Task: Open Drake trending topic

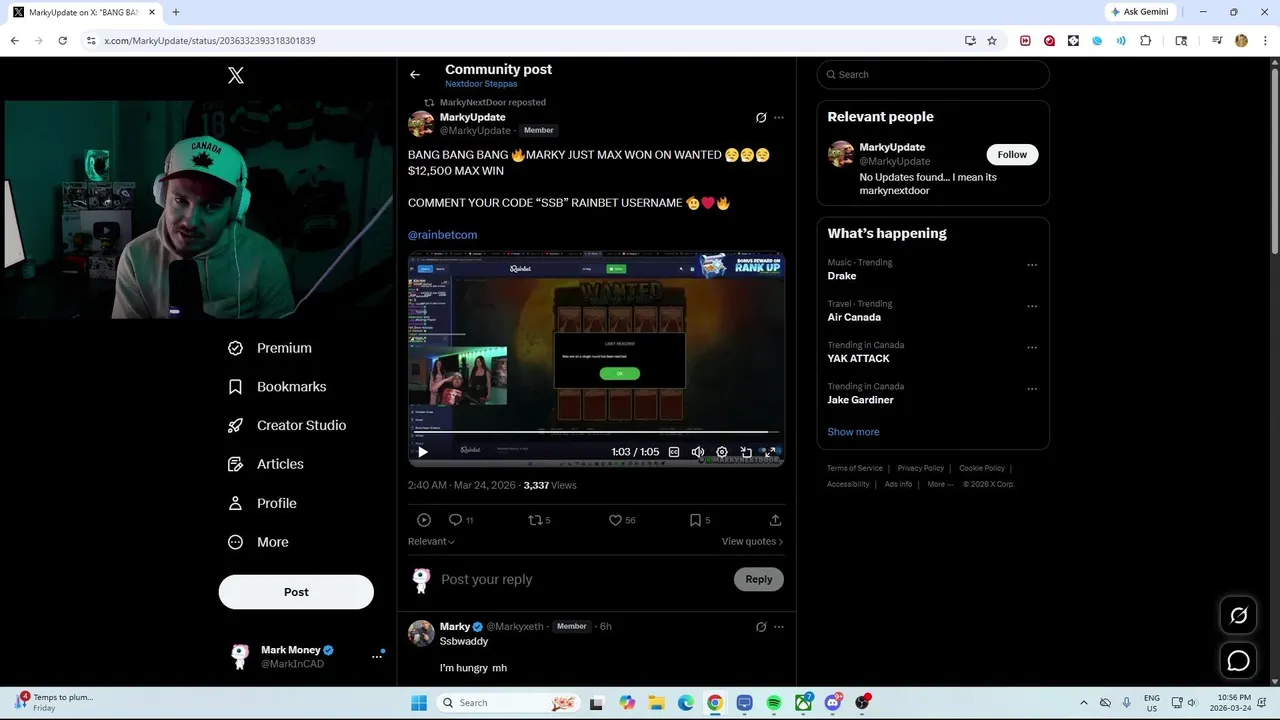Action: coord(842,276)
